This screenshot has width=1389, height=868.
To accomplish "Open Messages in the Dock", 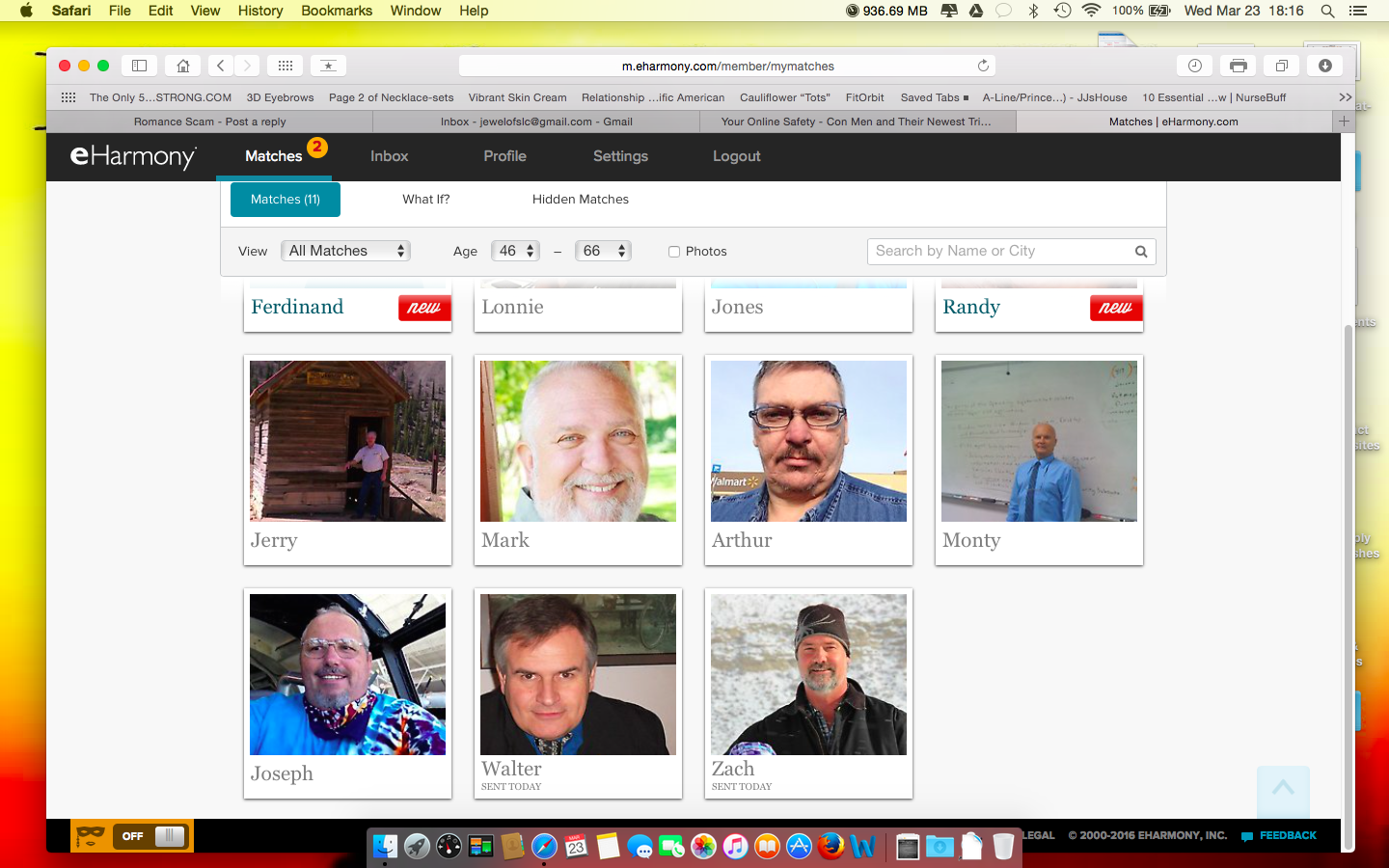I will 640,847.
